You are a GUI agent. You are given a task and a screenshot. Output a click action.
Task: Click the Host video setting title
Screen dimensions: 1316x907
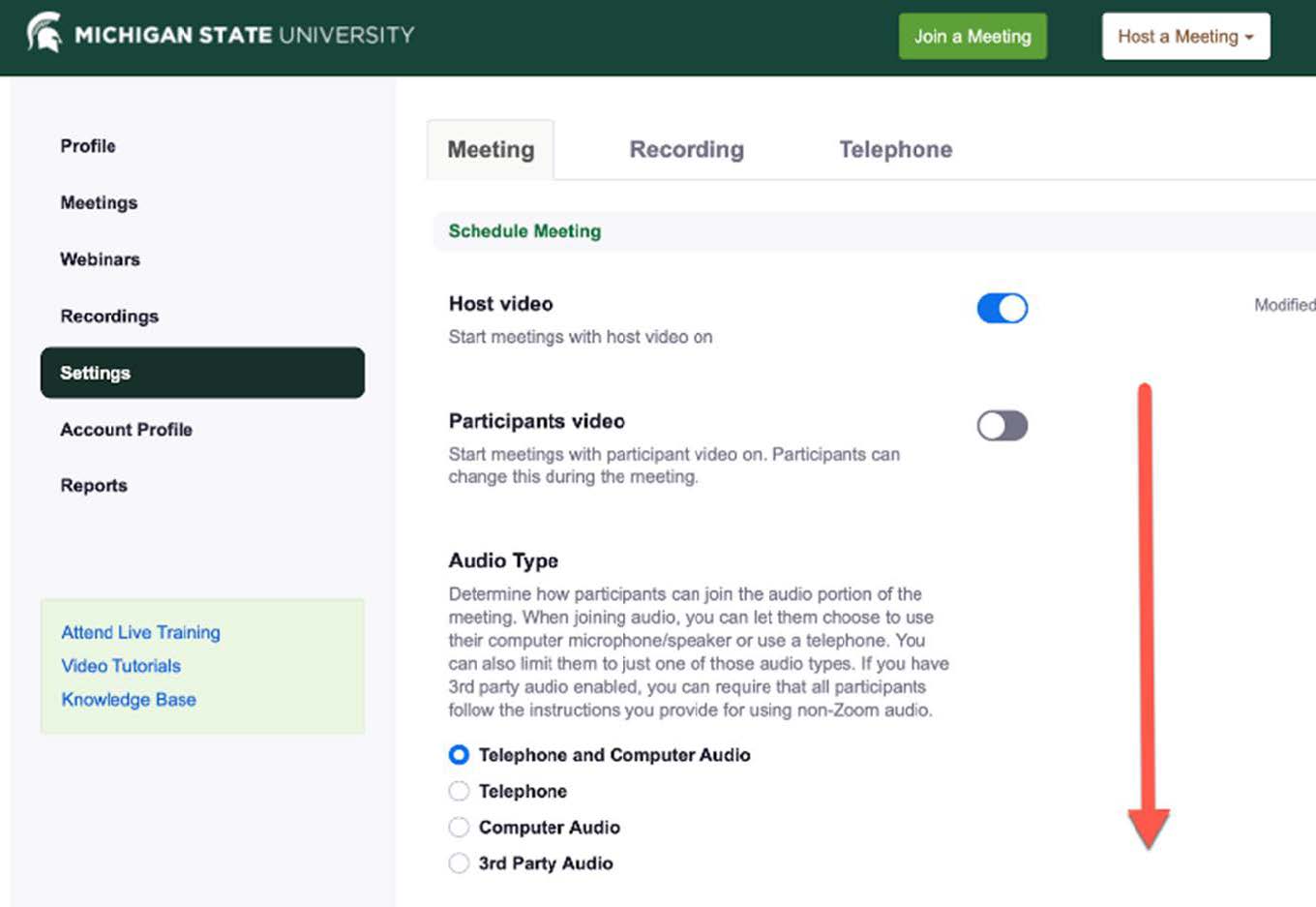(500, 304)
